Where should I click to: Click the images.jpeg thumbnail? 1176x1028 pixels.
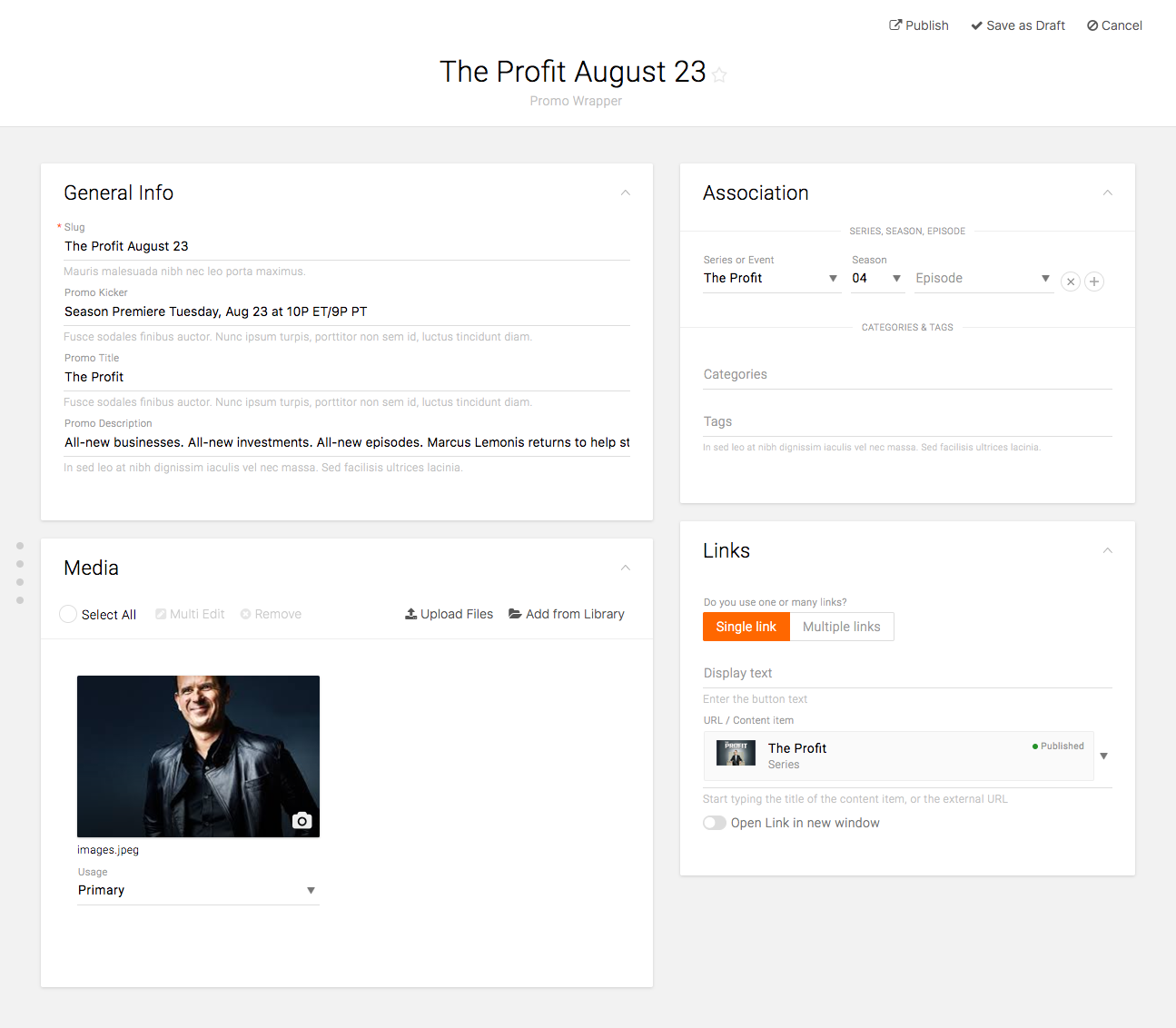[198, 756]
